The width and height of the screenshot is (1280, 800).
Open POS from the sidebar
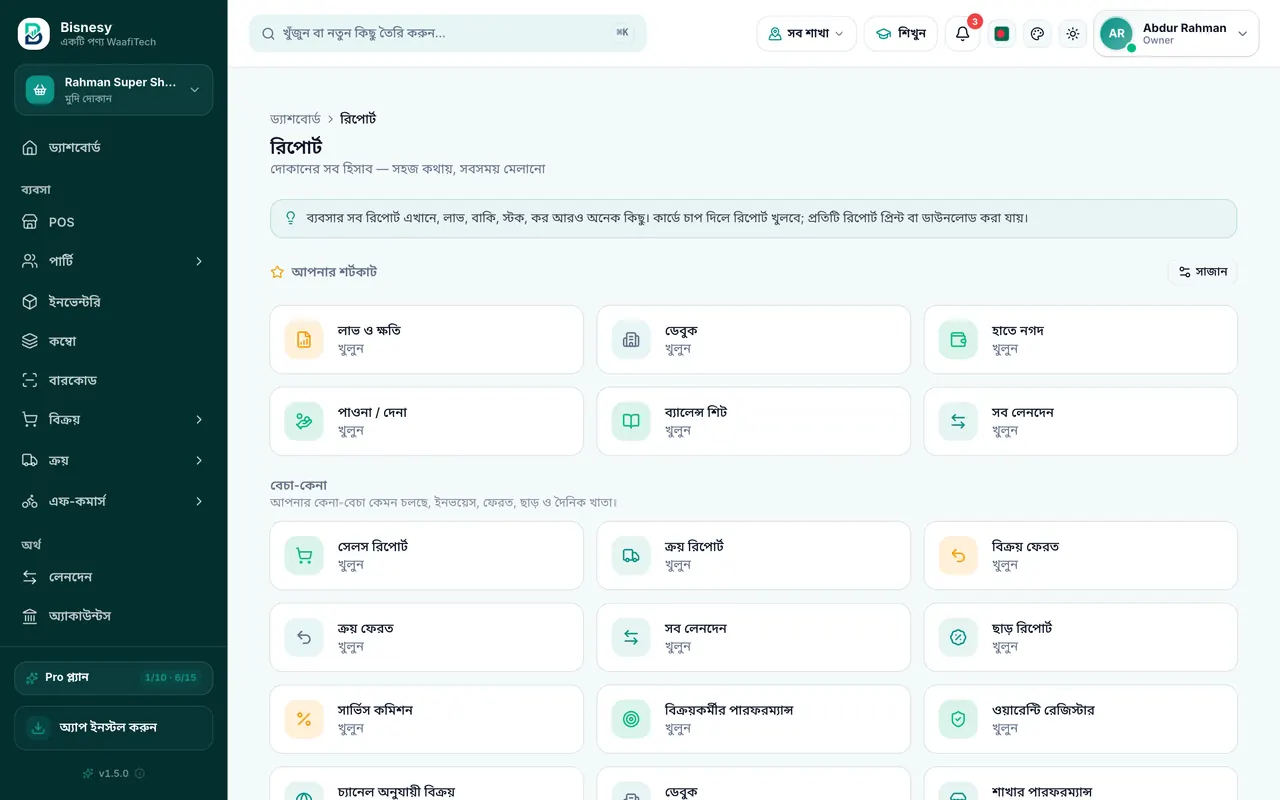pos(114,222)
